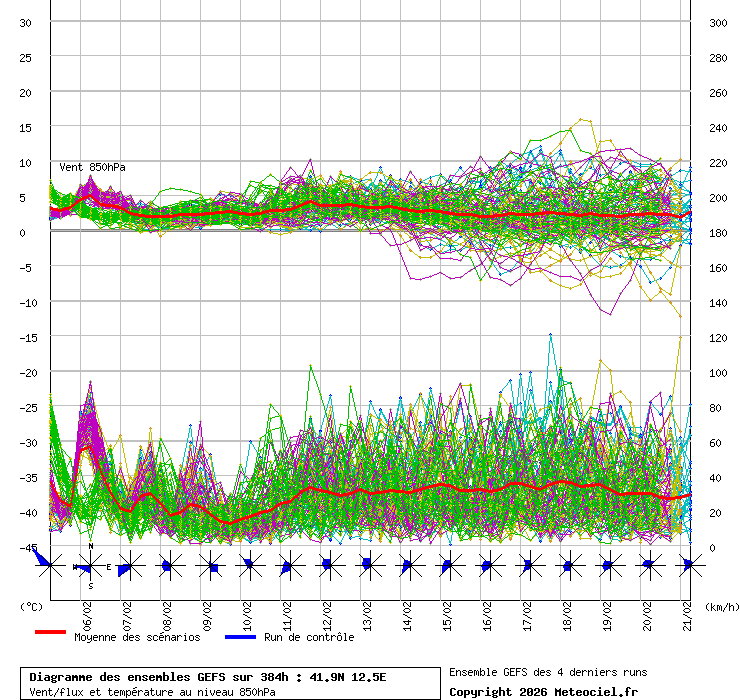Click the 'Run de contrôle' legend text
This screenshot has width=740, height=700.
(309, 637)
